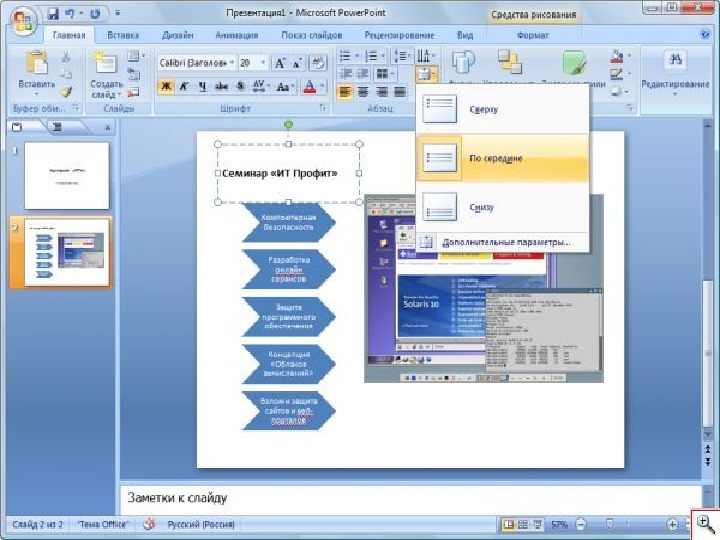Toggle align text left
The image size is (720, 540).
pyautogui.click(x=345, y=92)
